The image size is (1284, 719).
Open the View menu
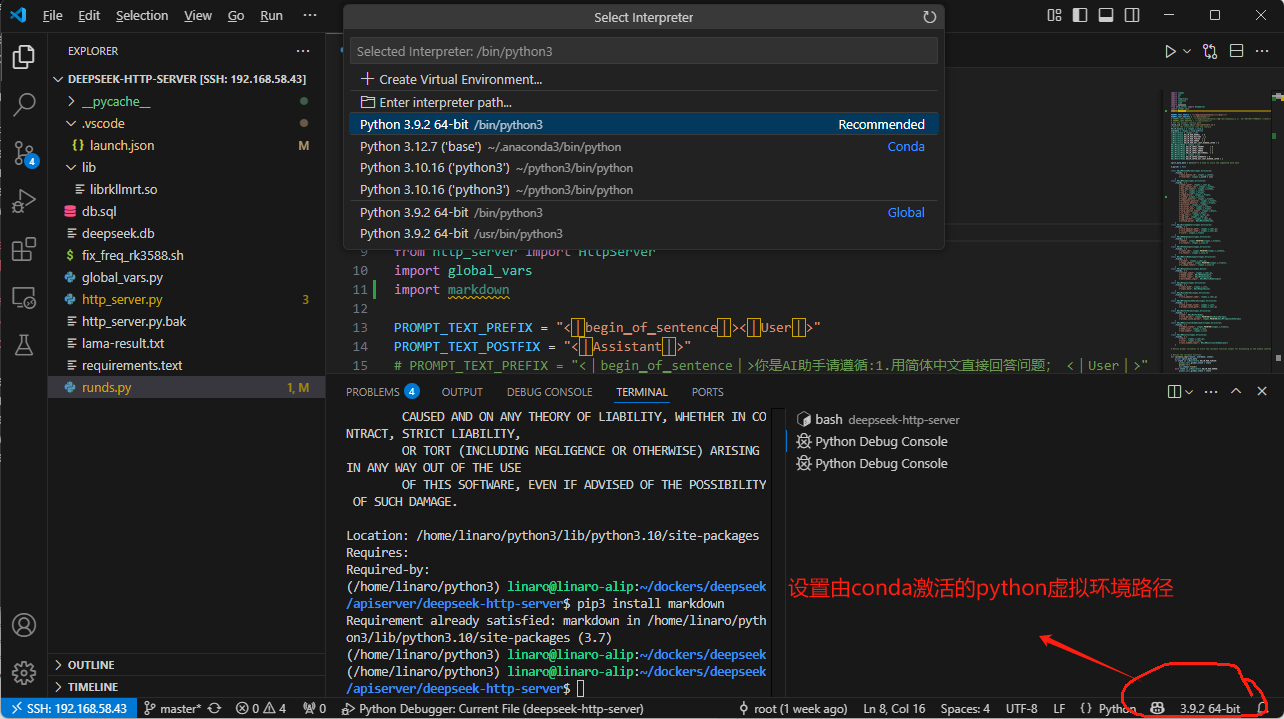click(x=198, y=15)
